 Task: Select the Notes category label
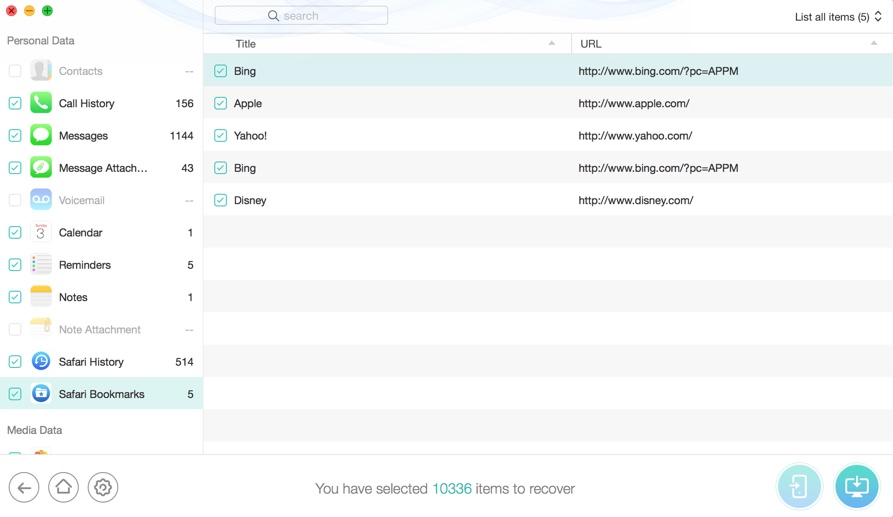pyautogui.click(x=73, y=297)
